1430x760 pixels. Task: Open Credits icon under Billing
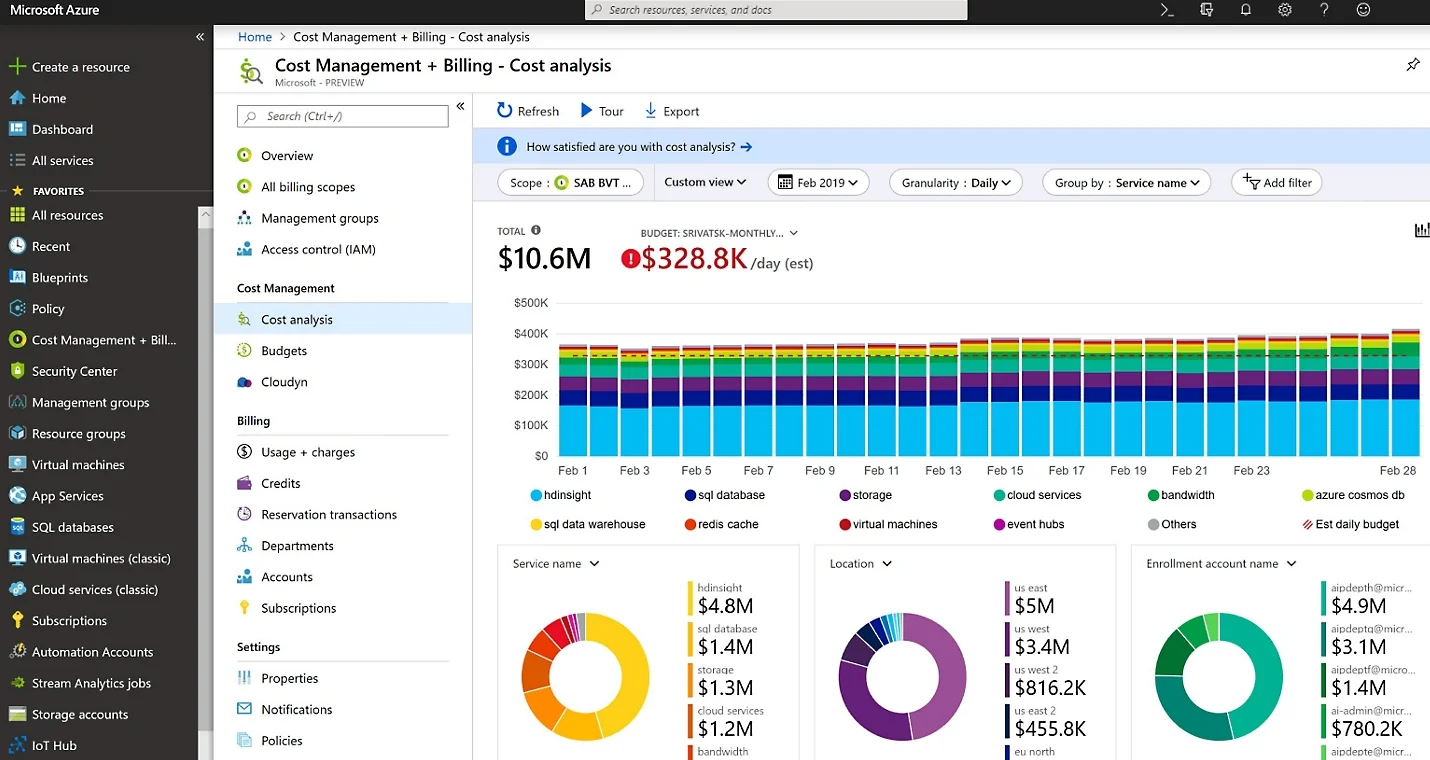click(x=244, y=483)
